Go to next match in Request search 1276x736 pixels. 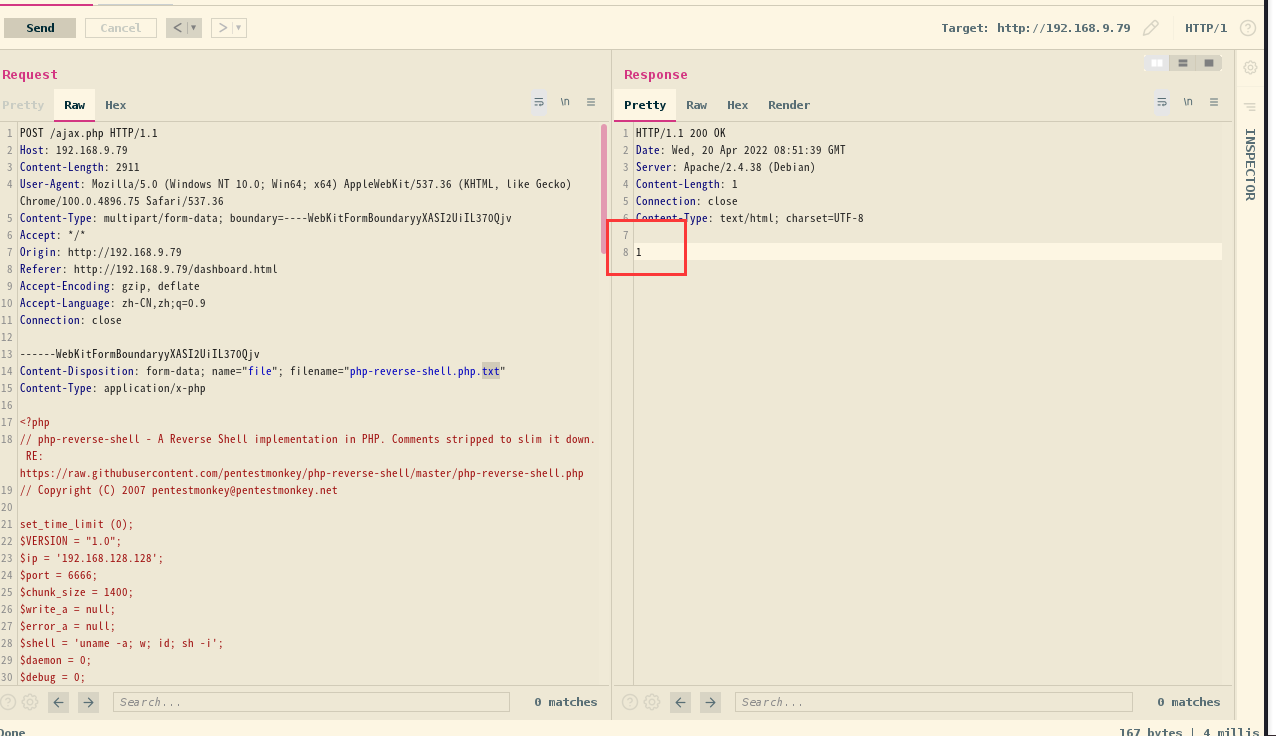click(x=89, y=702)
